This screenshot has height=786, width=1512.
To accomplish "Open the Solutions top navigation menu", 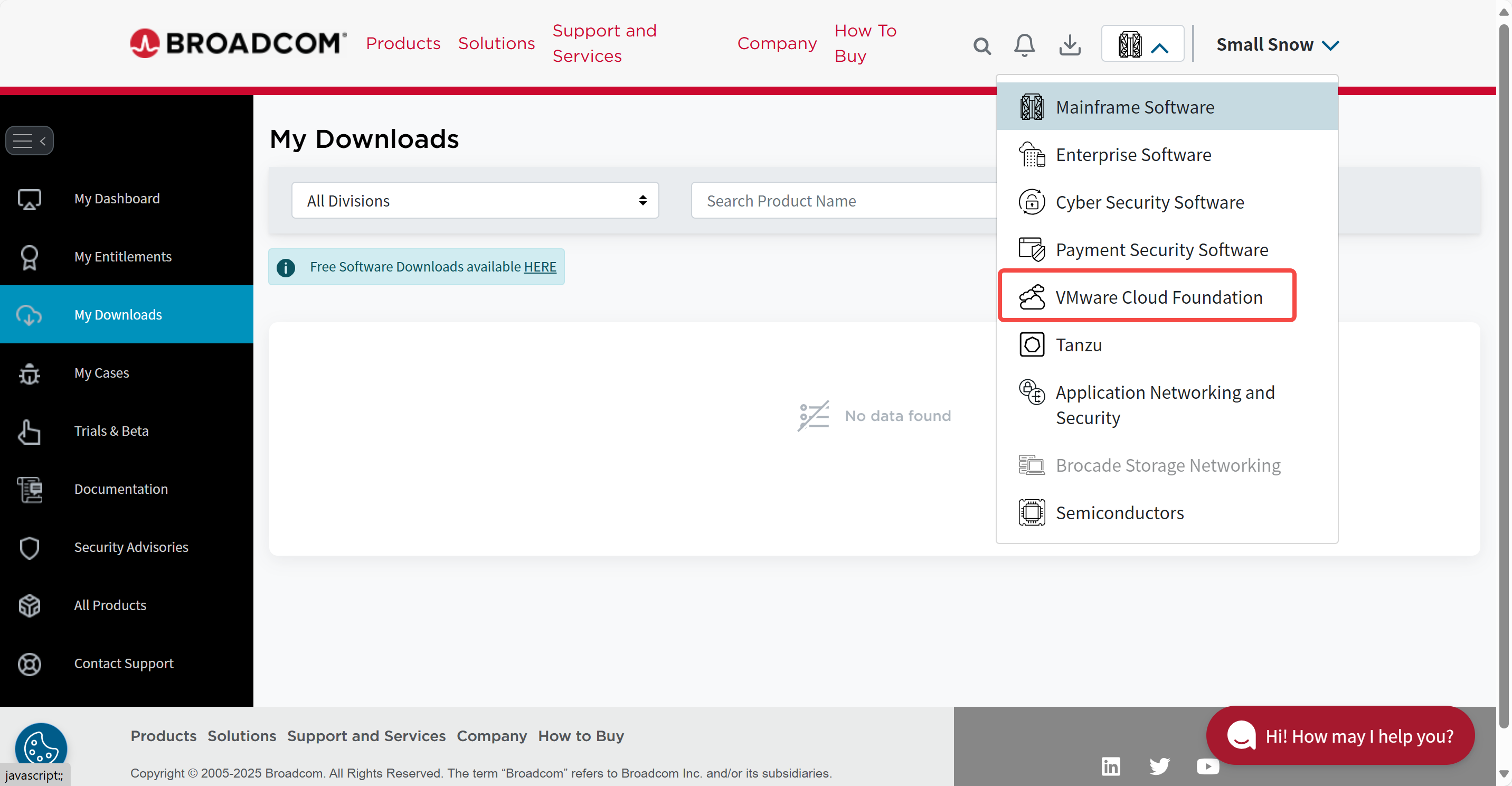I will (x=496, y=43).
